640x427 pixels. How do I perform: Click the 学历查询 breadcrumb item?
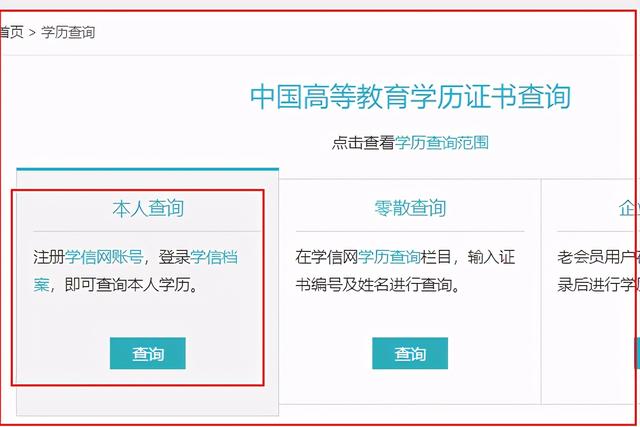coord(68,32)
